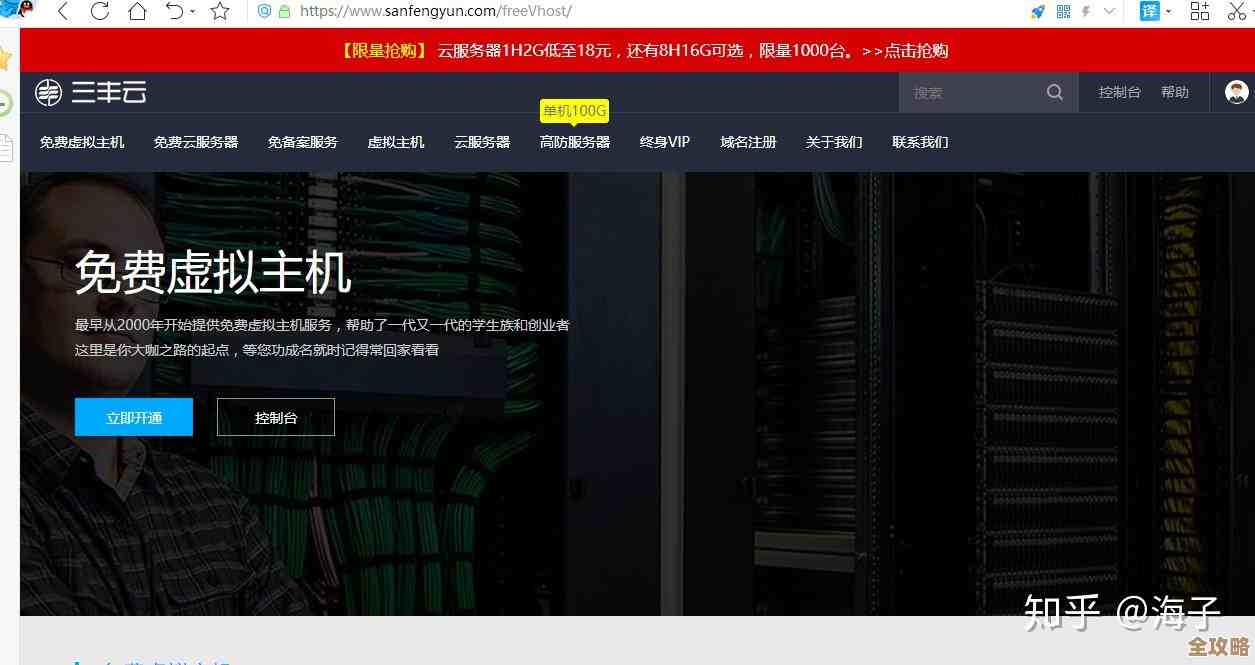This screenshot has width=1255, height=665.
Task: Bookmark this page with the star icon
Action: (x=219, y=12)
